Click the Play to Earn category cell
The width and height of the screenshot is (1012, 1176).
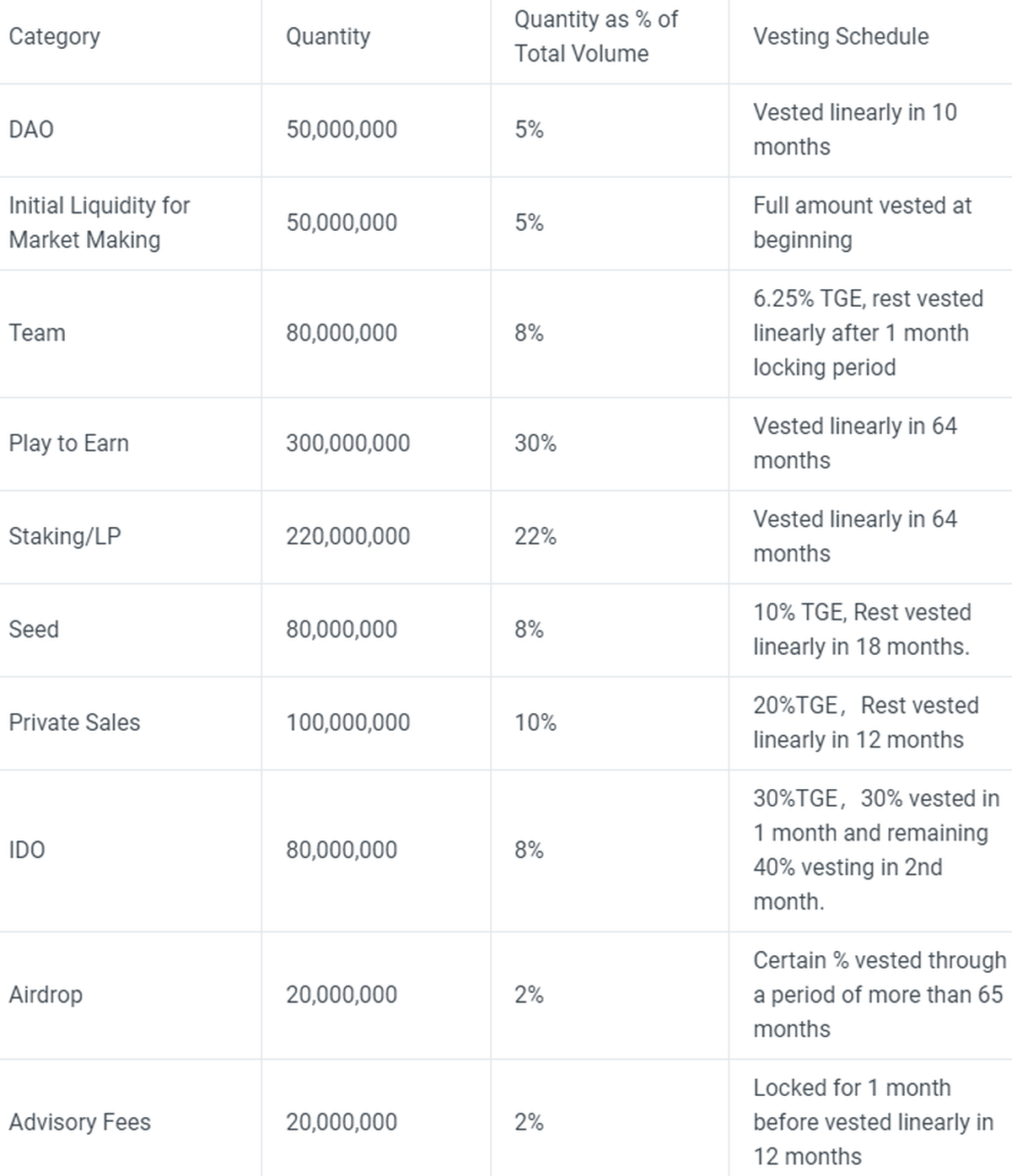68,443
